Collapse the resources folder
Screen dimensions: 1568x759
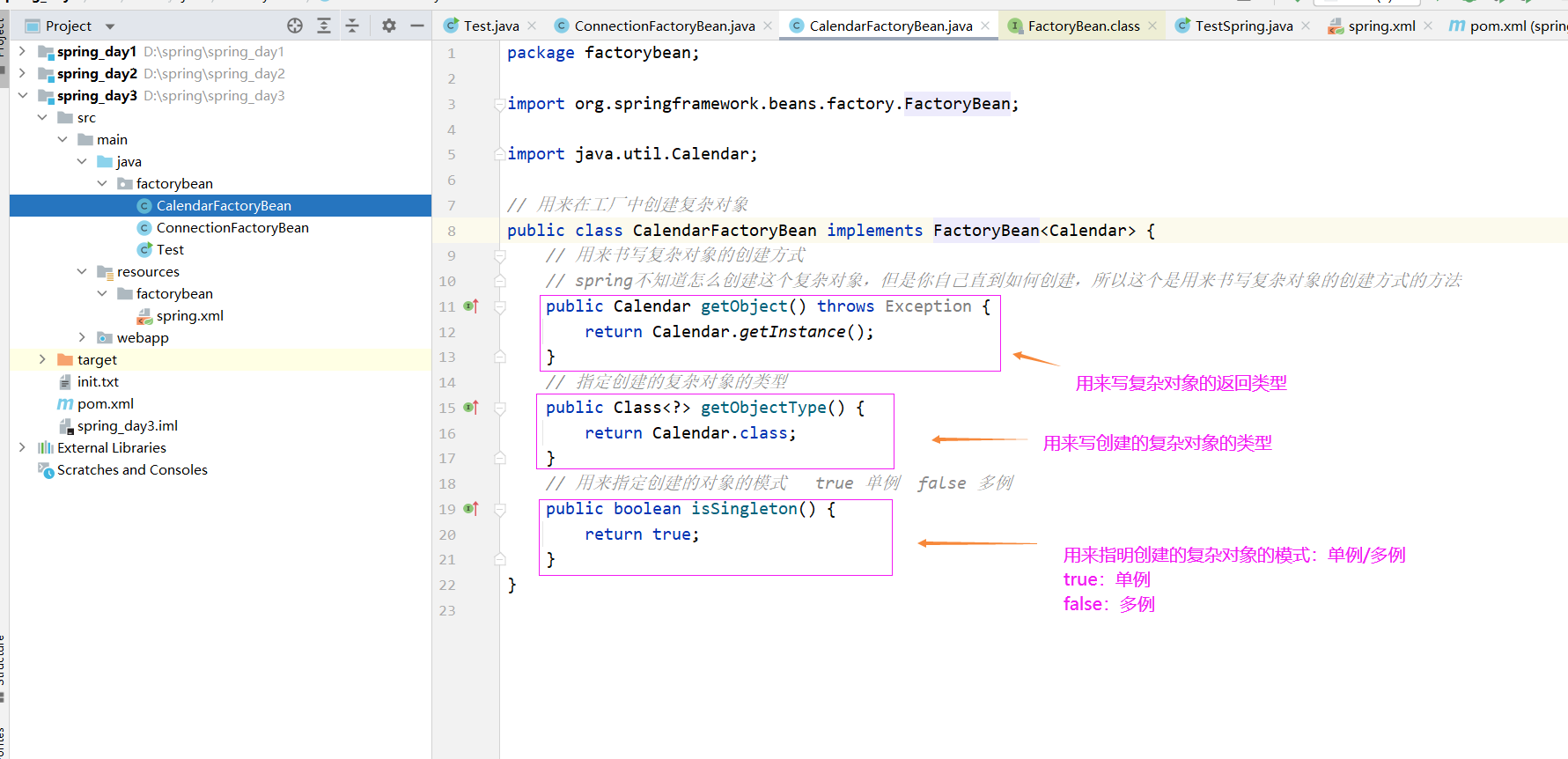tap(82, 271)
